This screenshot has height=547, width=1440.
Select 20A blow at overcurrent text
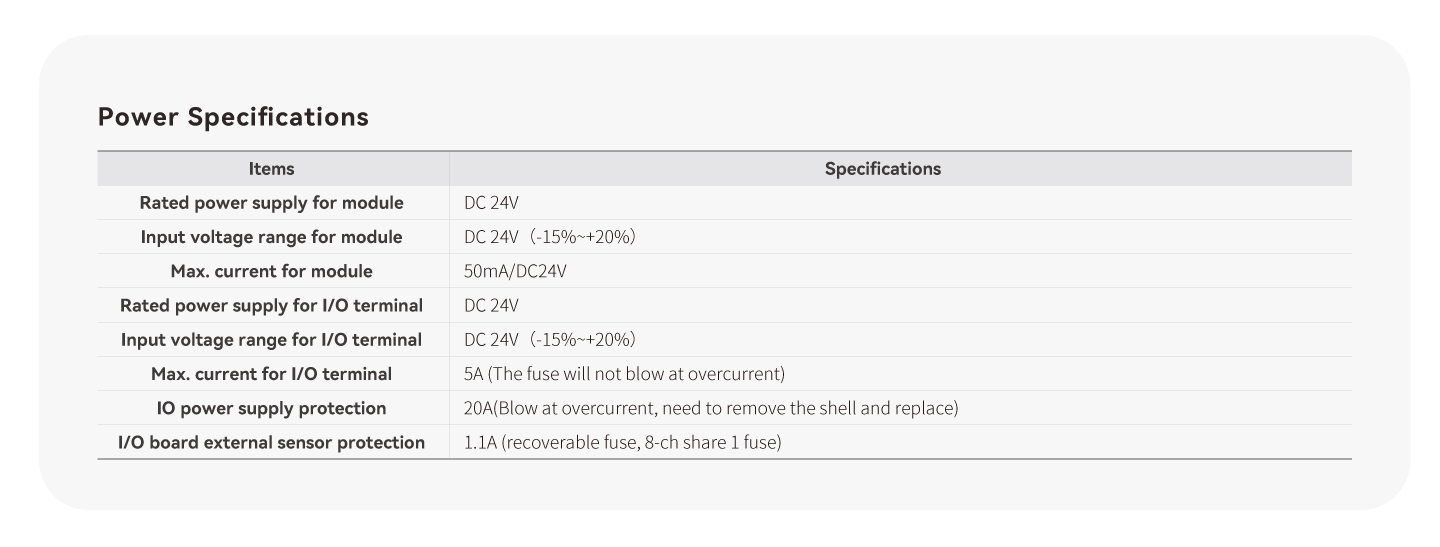(711, 408)
